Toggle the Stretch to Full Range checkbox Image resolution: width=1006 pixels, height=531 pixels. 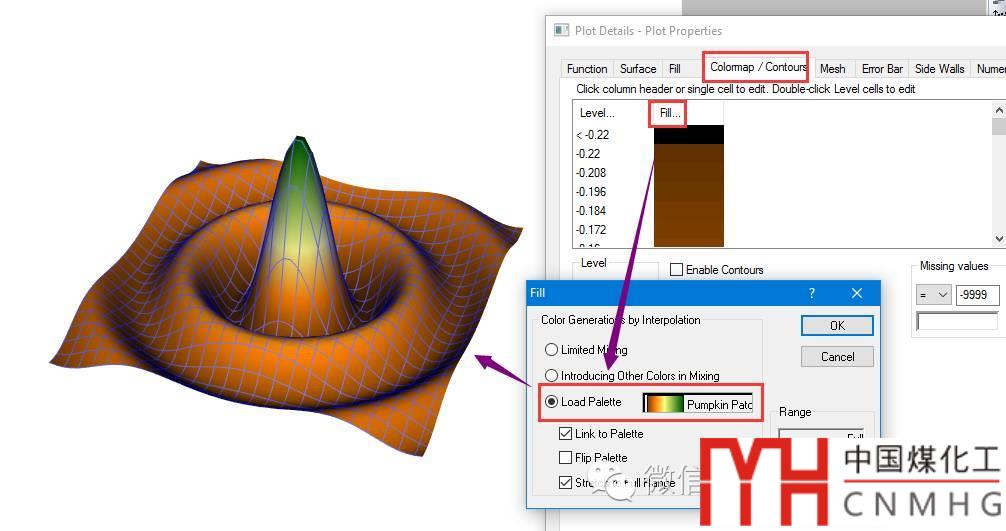coord(565,482)
